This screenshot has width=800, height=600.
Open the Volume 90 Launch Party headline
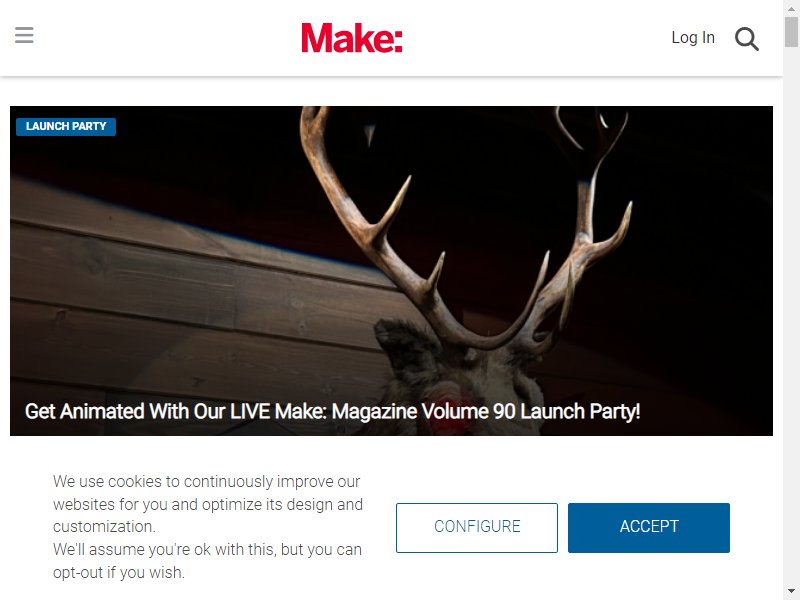(332, 411)
